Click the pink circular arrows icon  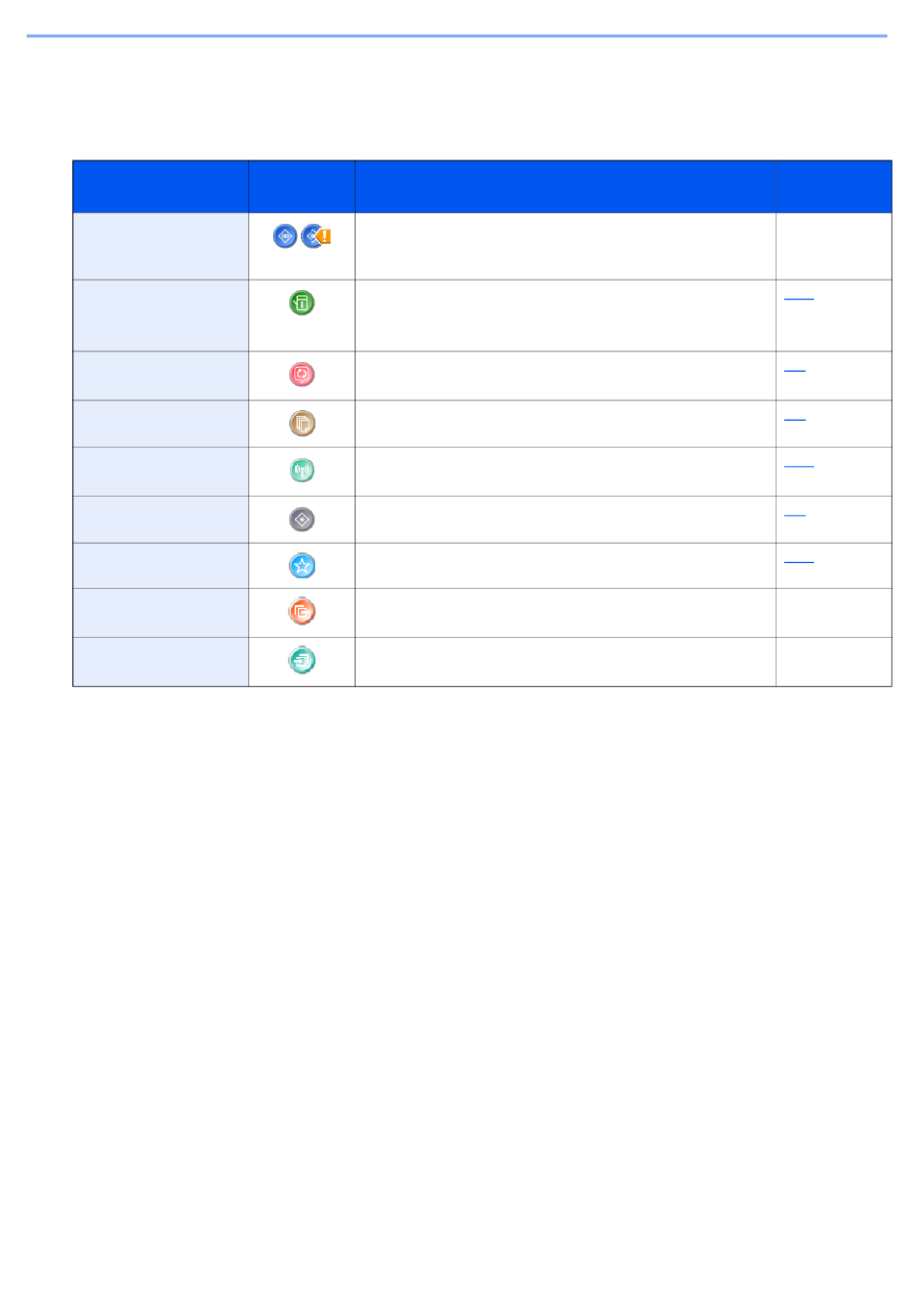click(302, 375)
